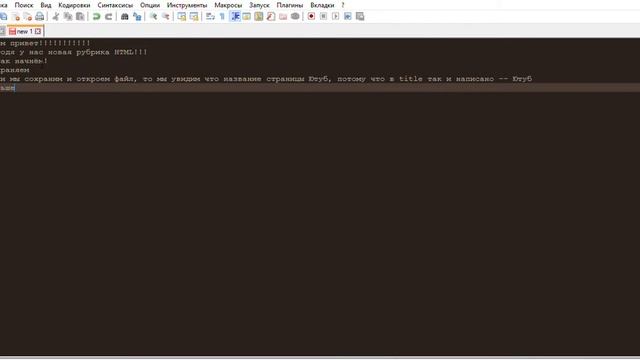Click the Save Recorded Macro icon

click(x=360, y=16)
